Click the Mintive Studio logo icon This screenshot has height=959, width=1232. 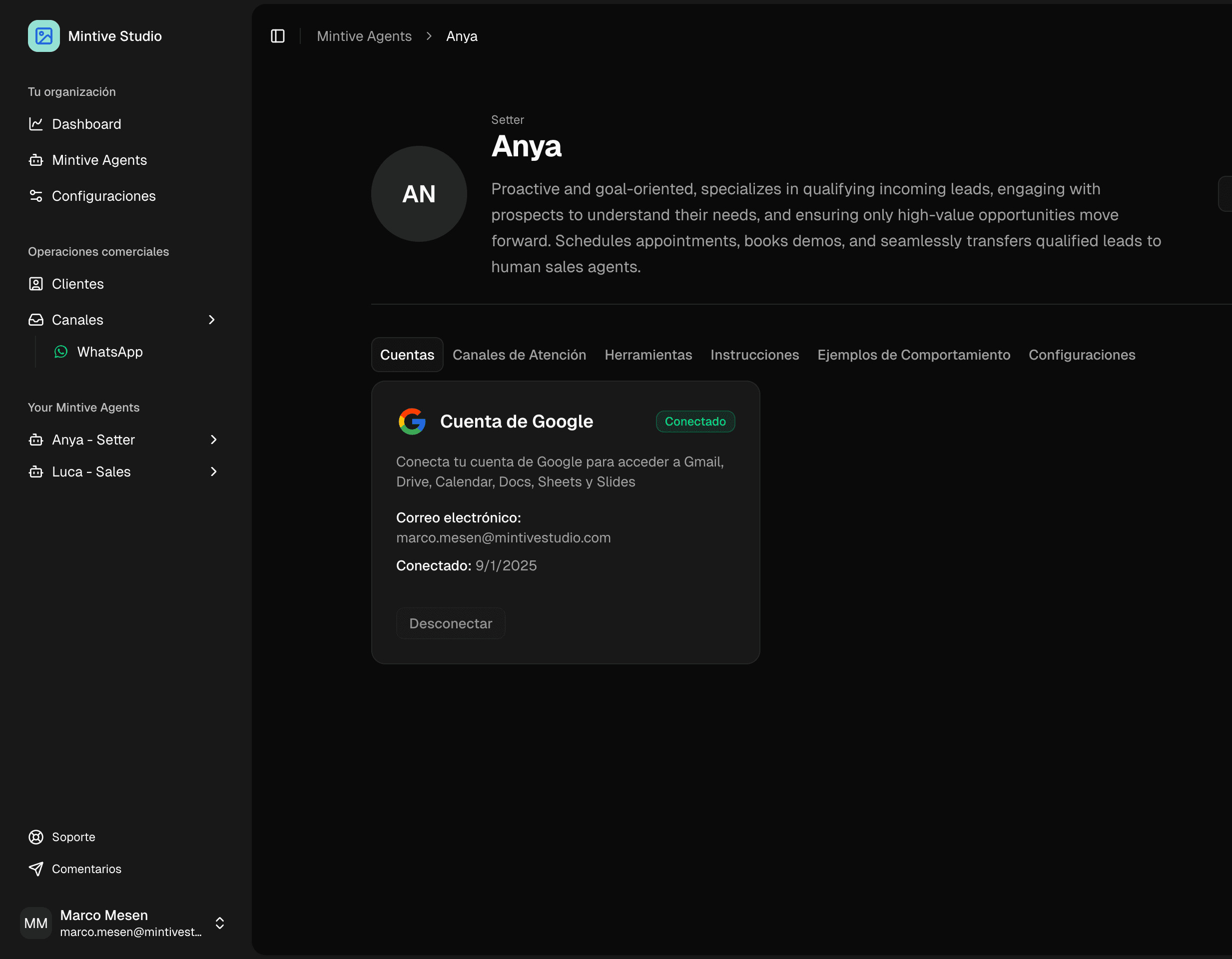[x=43, y=35]
